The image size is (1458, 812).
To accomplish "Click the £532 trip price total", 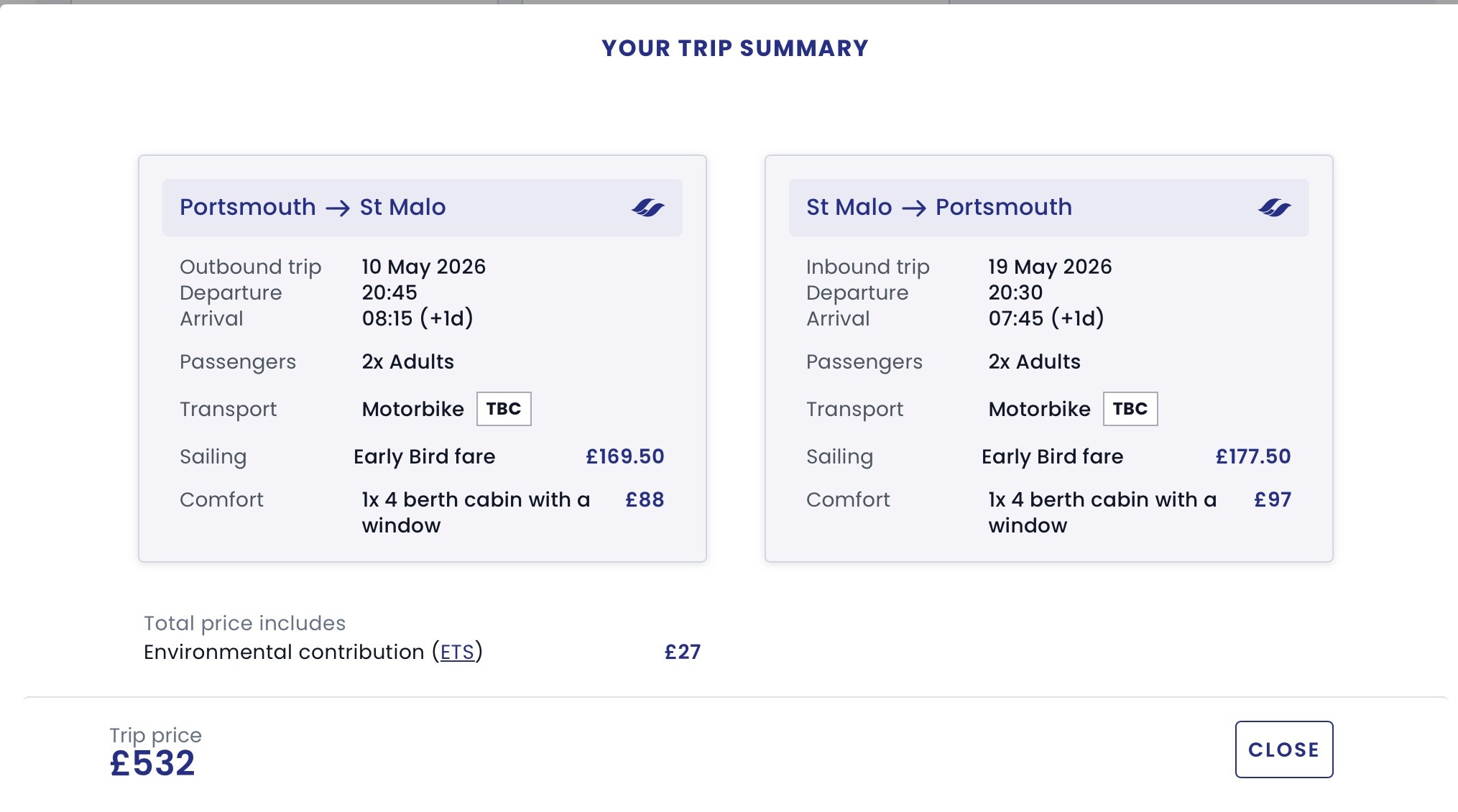I will 152,763.
